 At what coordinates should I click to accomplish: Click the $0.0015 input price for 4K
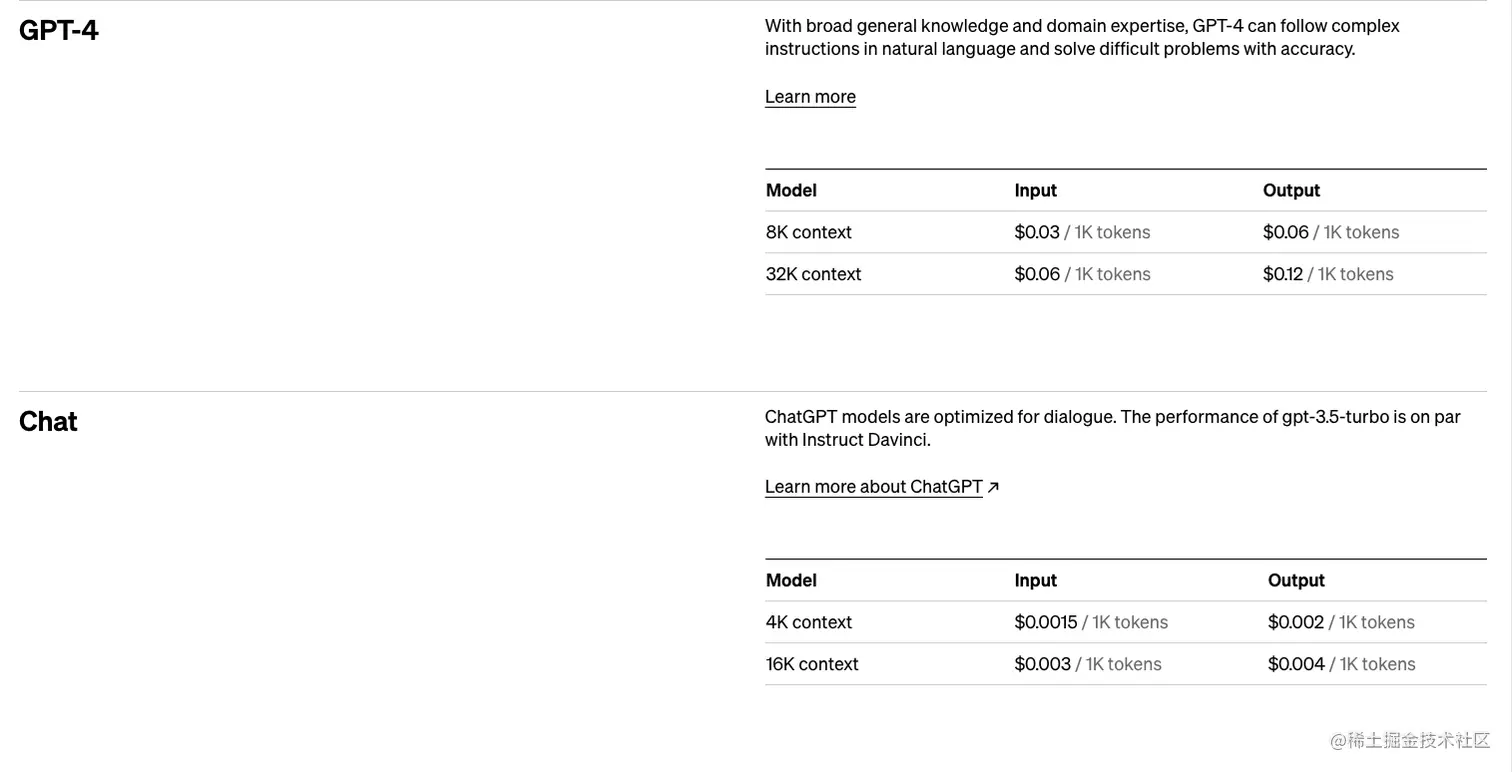[1046, 622]
